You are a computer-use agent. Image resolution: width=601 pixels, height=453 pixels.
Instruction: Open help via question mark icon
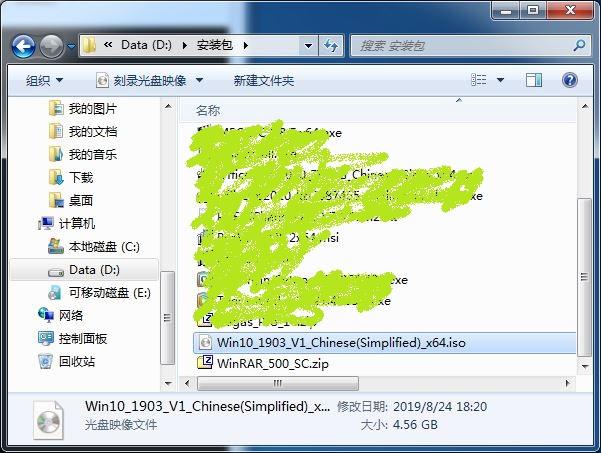[570, 80]
